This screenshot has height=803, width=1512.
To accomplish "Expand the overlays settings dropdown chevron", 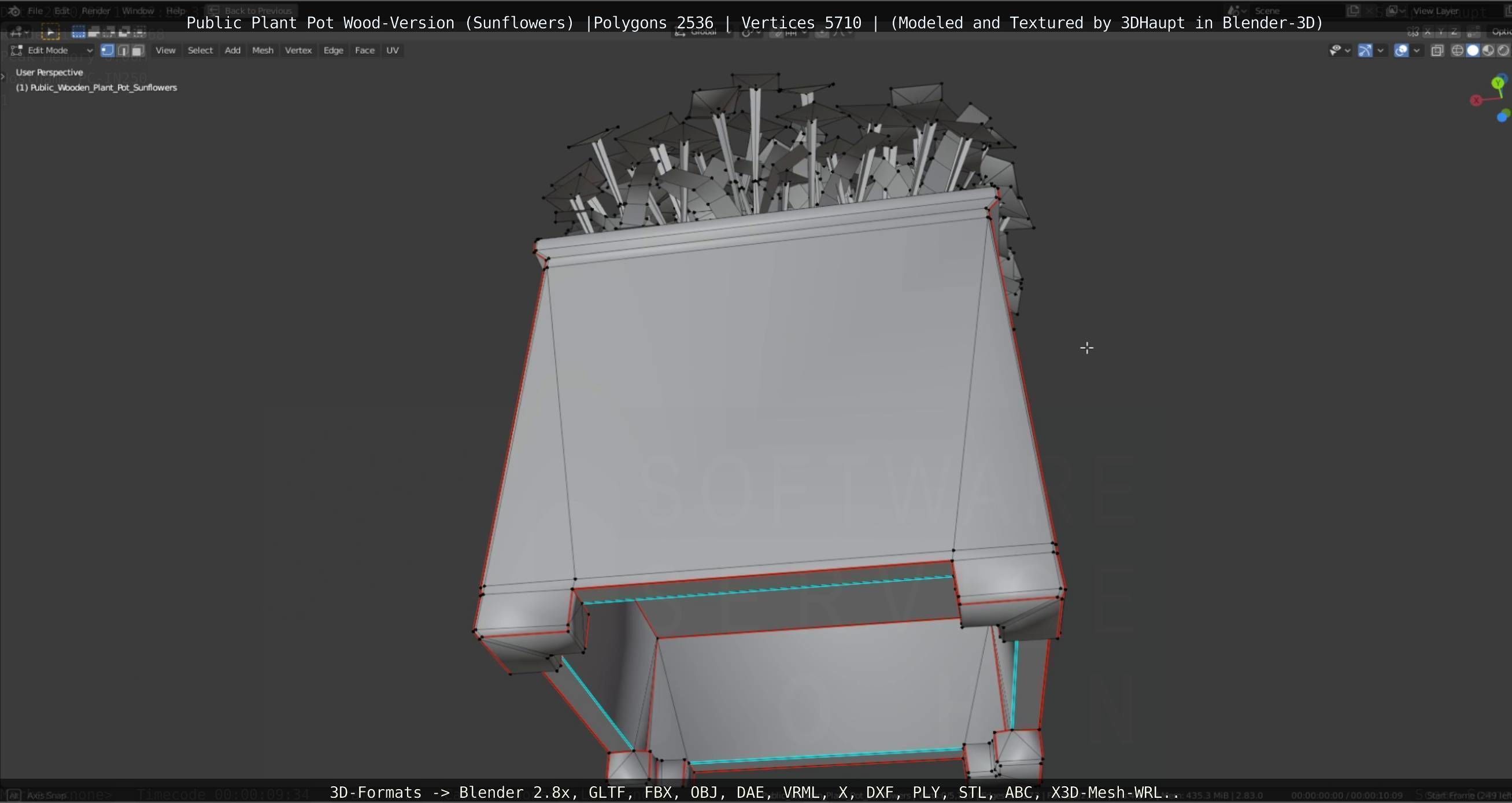I will click(1417, 50).
